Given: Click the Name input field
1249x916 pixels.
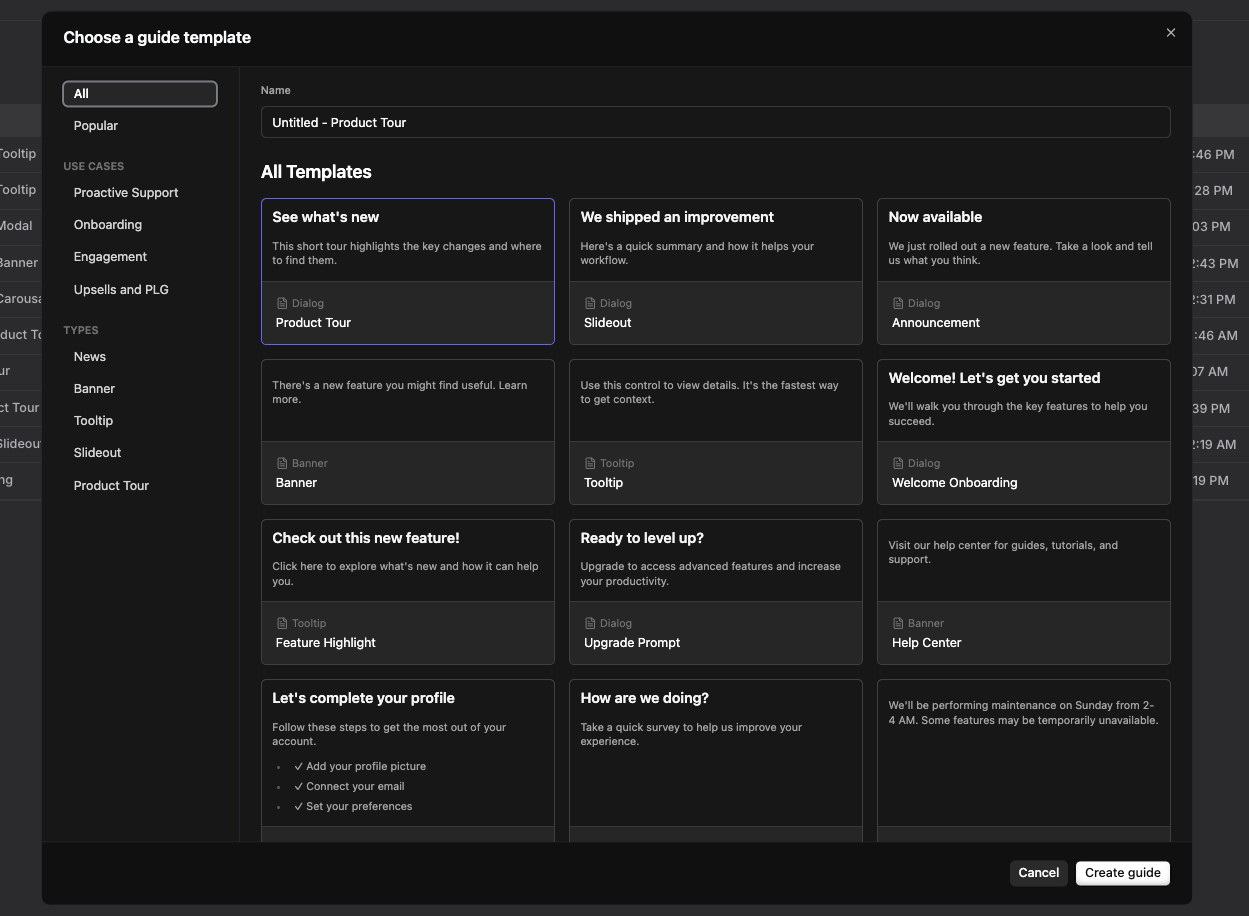Looking at the screenshot, I should click(715, 122).
